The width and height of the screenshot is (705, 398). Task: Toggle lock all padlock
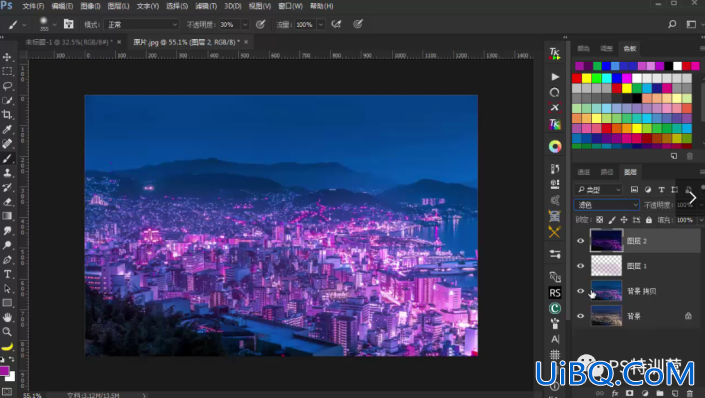[648, 220]
